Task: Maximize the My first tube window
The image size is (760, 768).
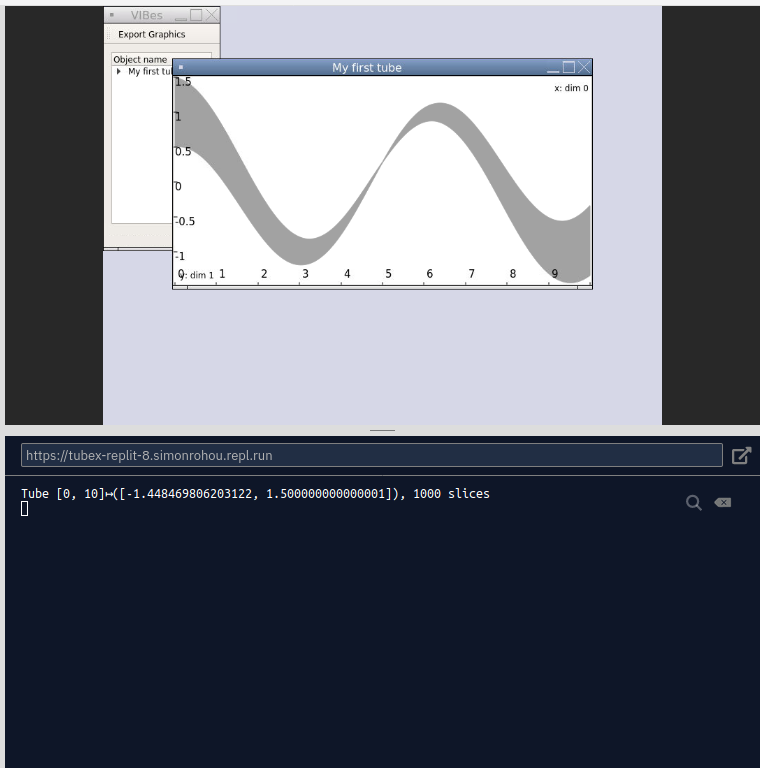Action: (x=569, y=67)
